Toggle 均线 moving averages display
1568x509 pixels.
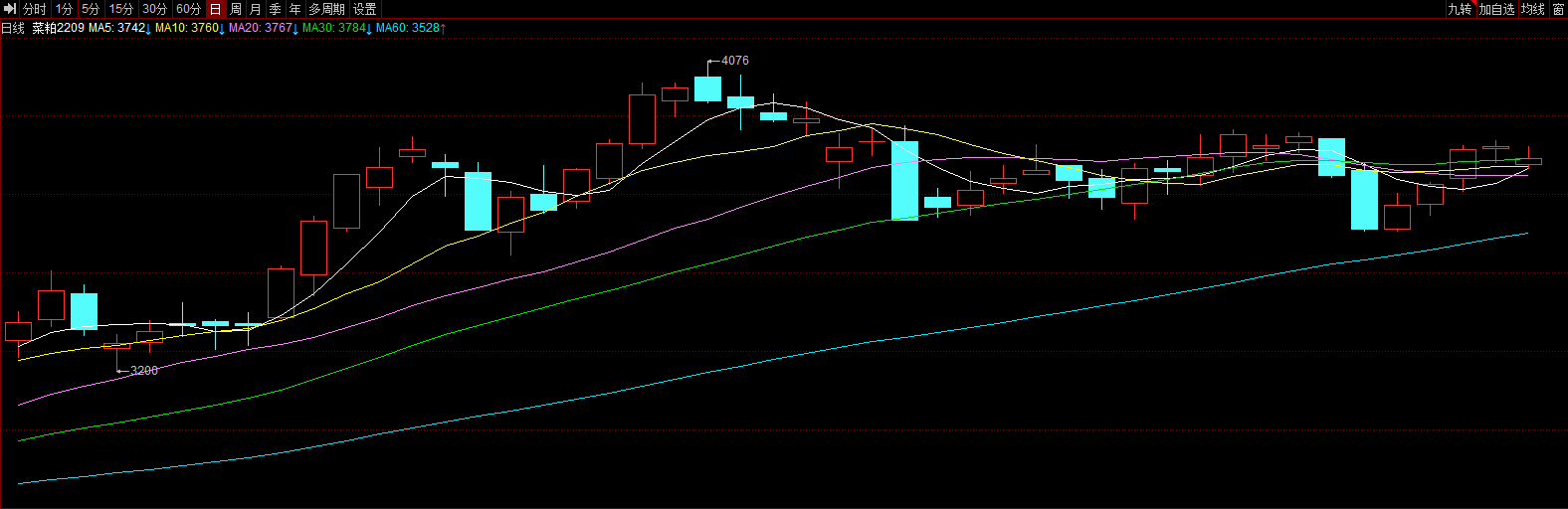[x=1533, y=9]
